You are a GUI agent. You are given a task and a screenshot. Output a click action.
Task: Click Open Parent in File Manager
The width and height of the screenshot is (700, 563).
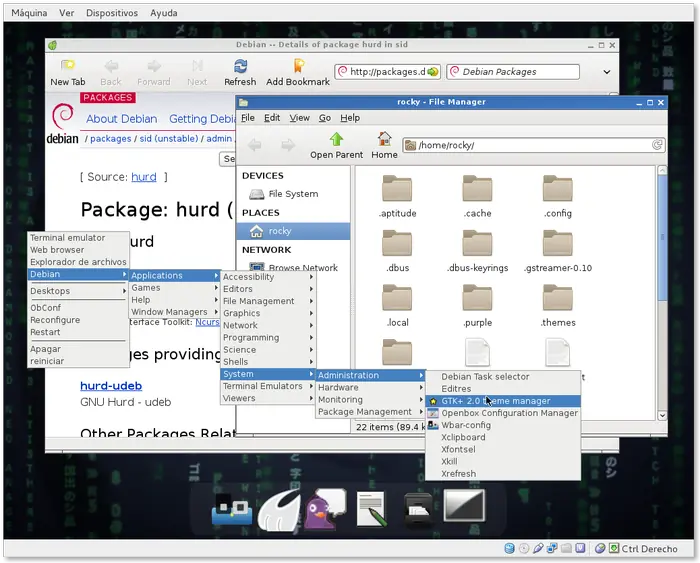336,146
